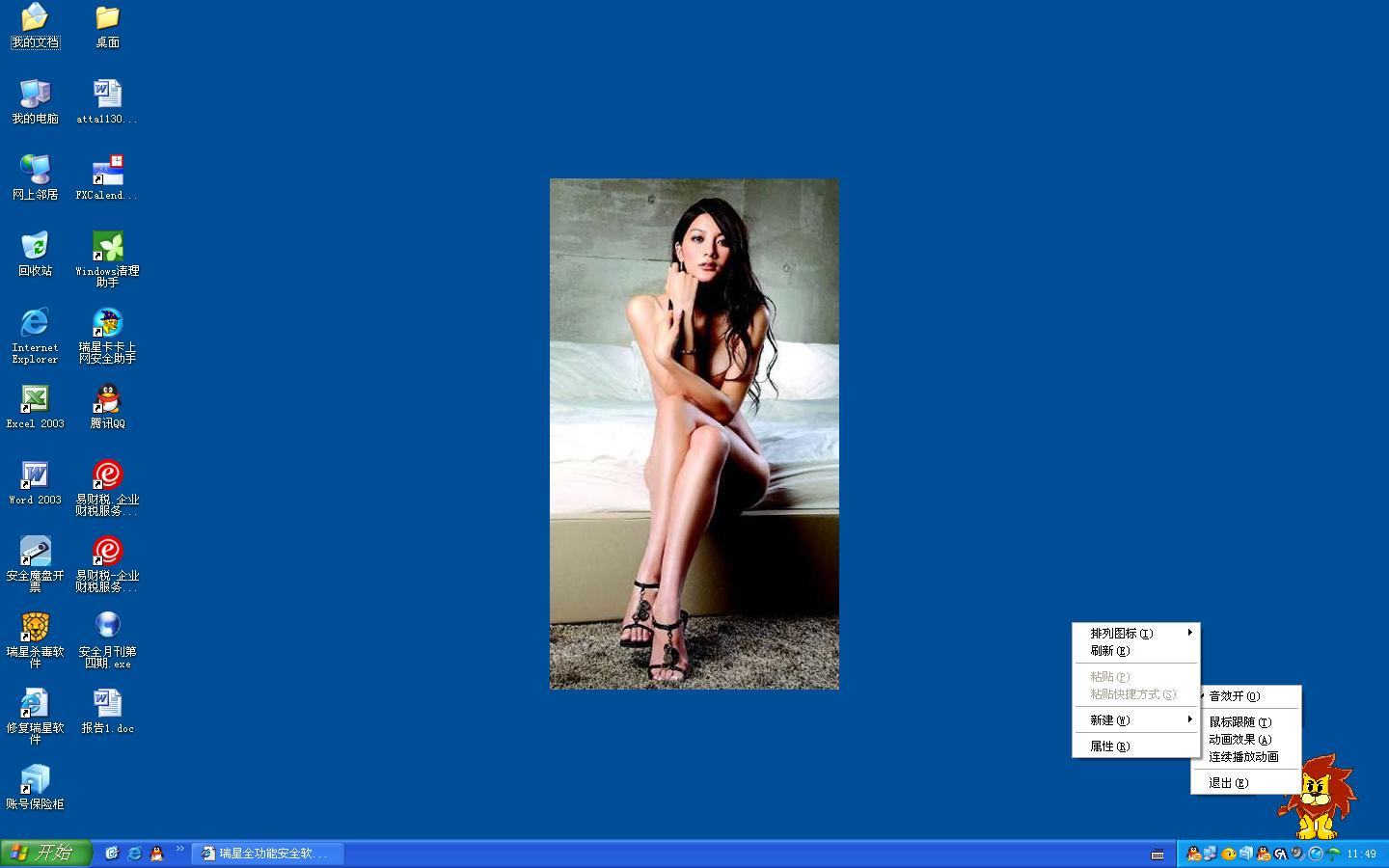
Task: Open the network computers tray icon
Action: (x=1211, y=854)
